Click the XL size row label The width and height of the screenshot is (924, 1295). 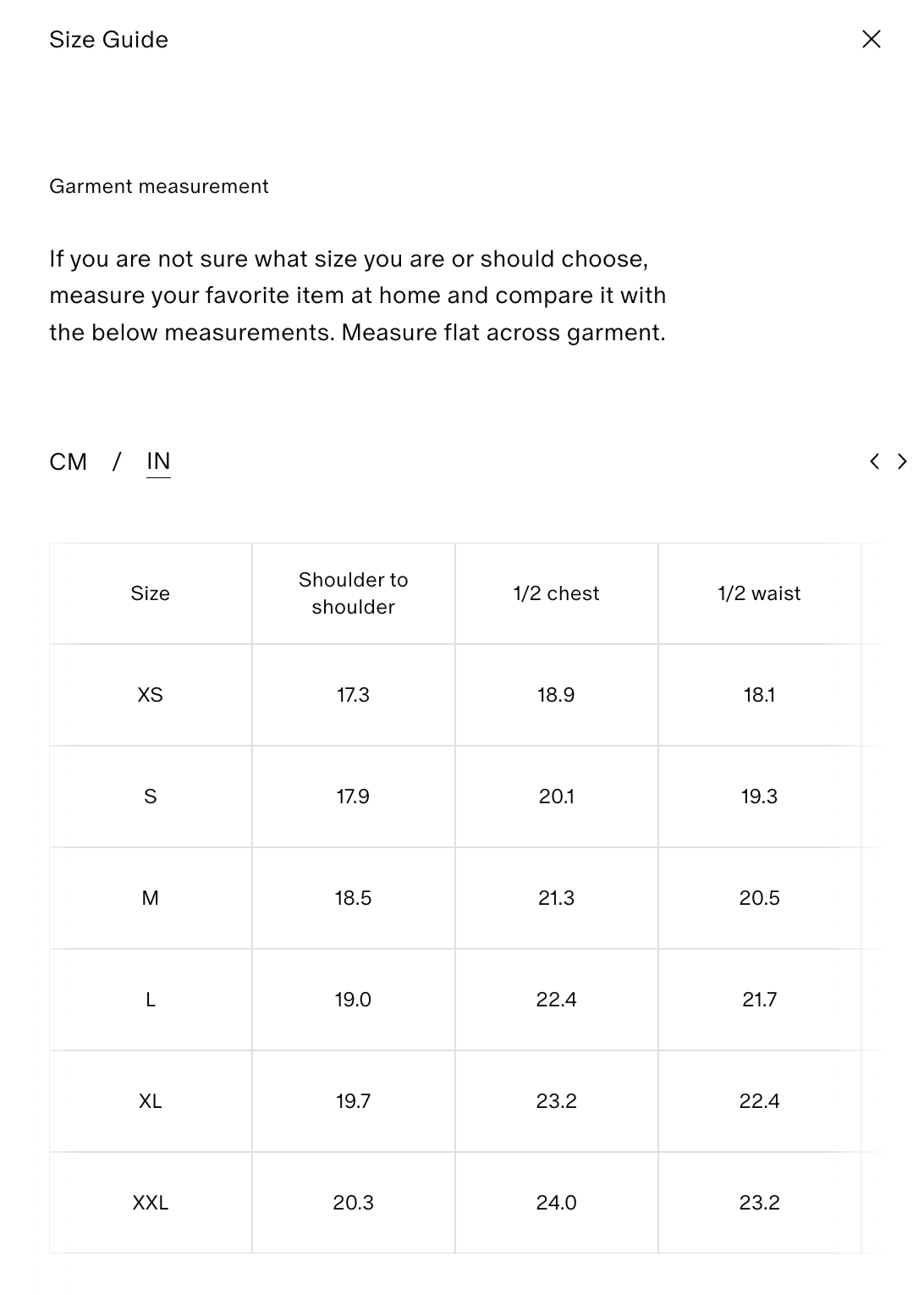151,1101
